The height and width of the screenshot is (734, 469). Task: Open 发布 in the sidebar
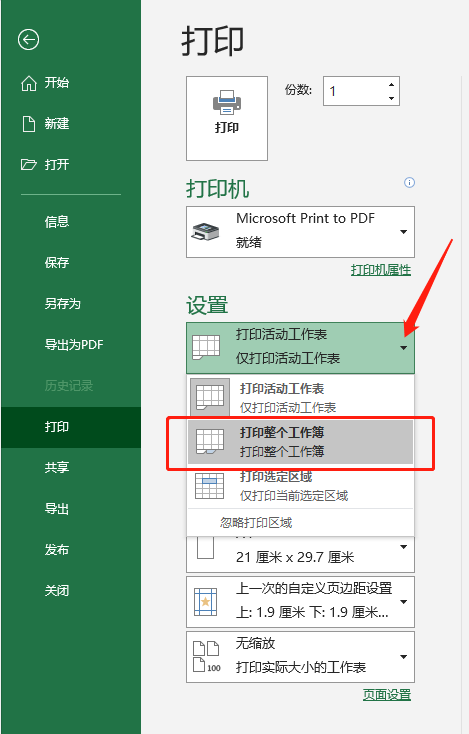[57, 549]
